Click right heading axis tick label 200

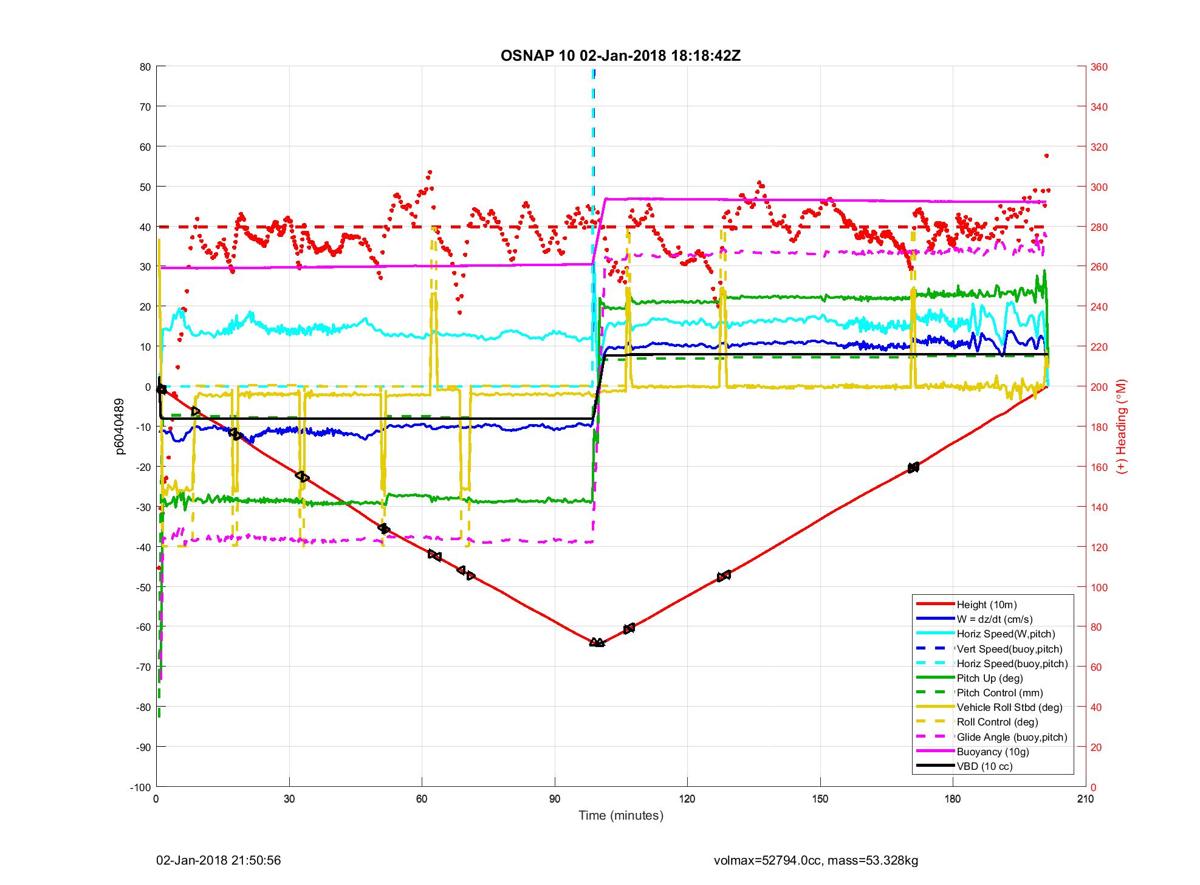pyautogui.click(x=1099, y=387)
